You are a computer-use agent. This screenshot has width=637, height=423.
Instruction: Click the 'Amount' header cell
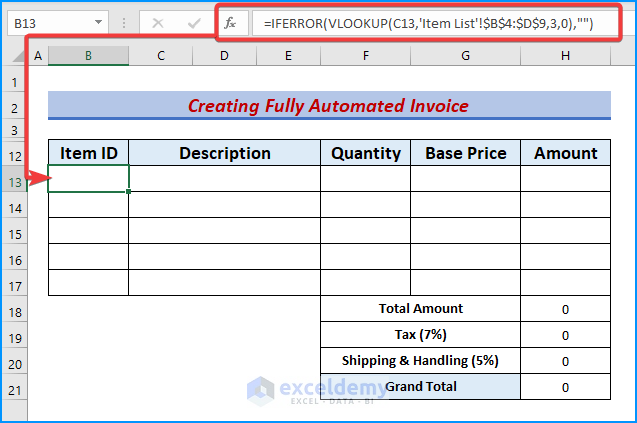tap(566, 153)
